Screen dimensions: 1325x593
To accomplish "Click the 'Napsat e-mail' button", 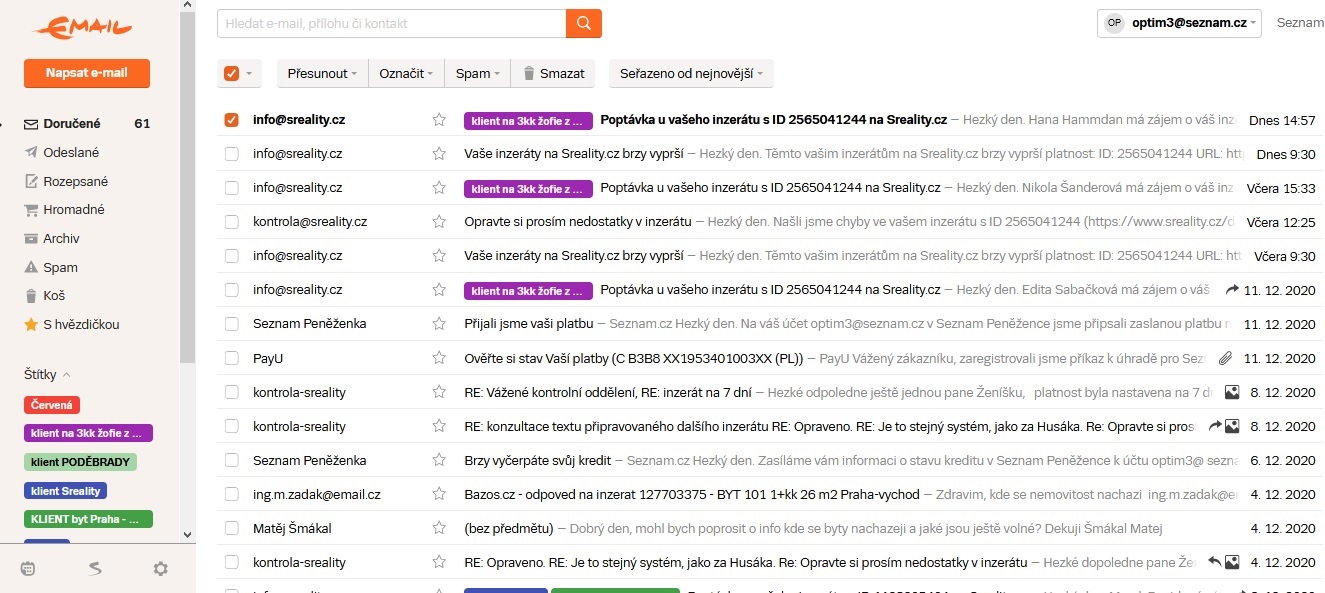I will (87, 73).
